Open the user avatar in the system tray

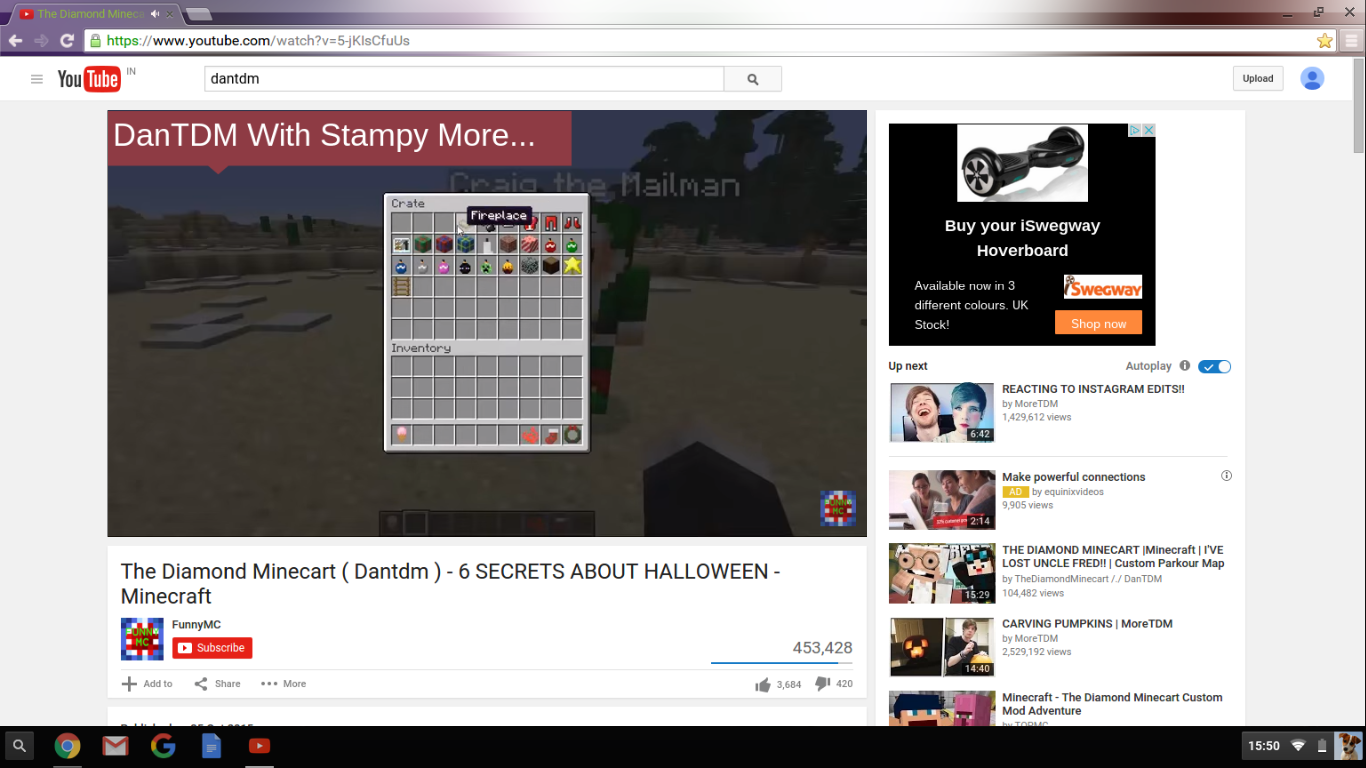pos(1347,746)
